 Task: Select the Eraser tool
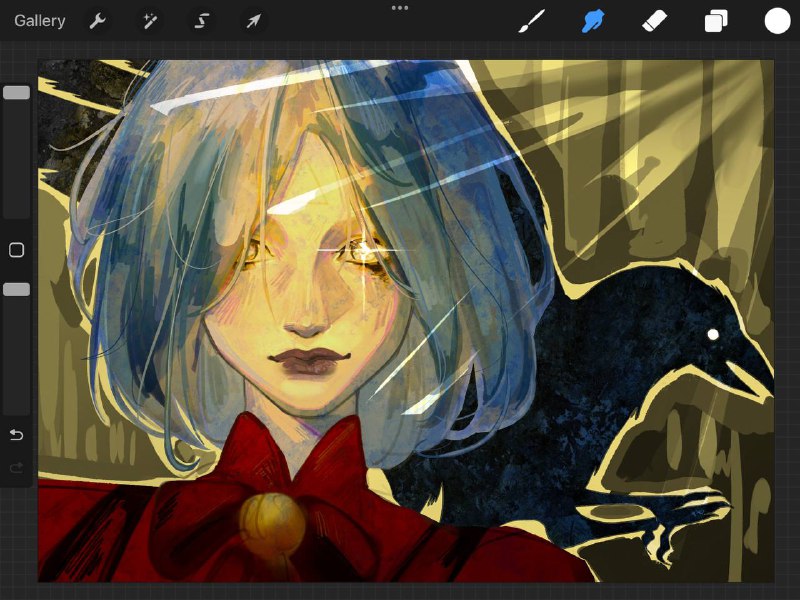point(655,21)
